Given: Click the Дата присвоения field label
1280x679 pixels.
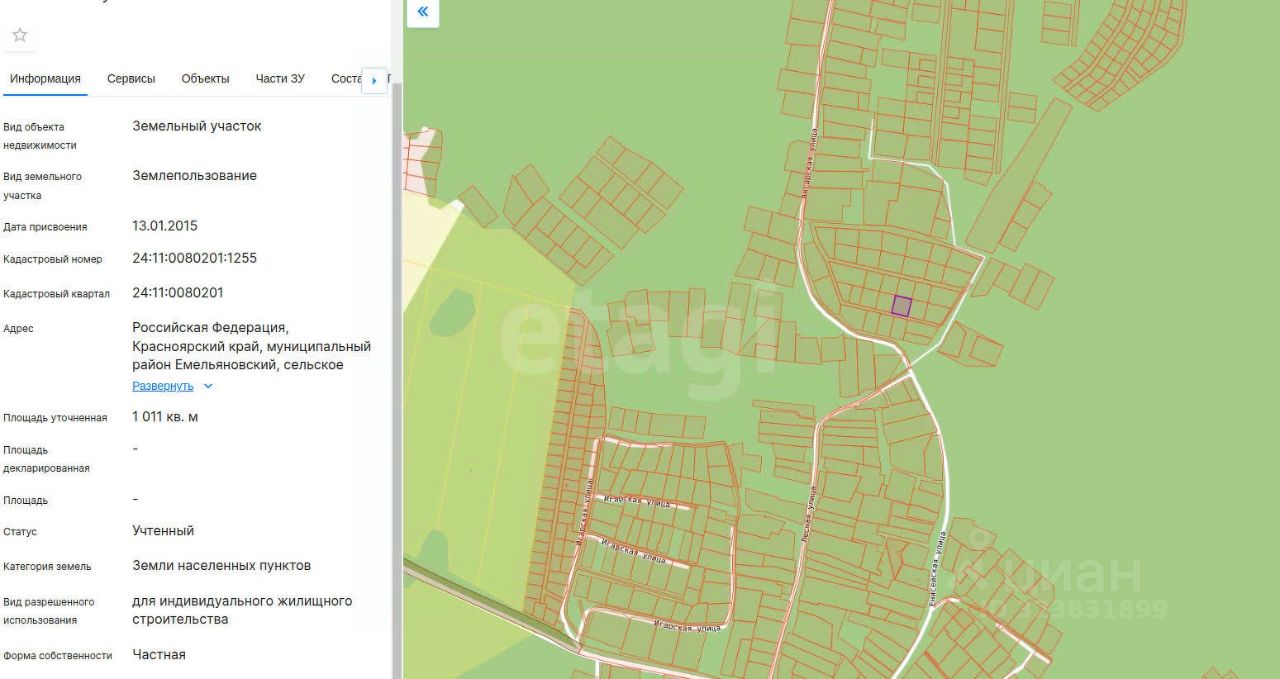Looking at the screenshot, I should point(45,227).
